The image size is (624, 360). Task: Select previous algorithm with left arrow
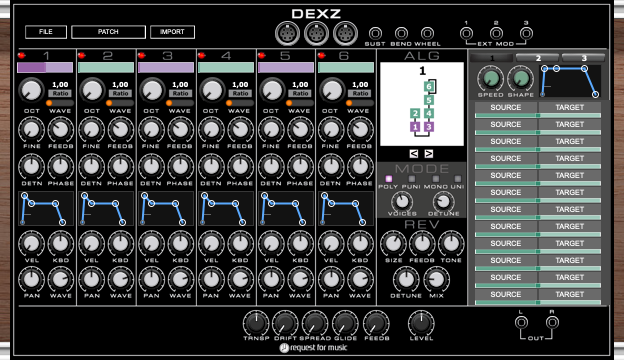coord(413,154)
